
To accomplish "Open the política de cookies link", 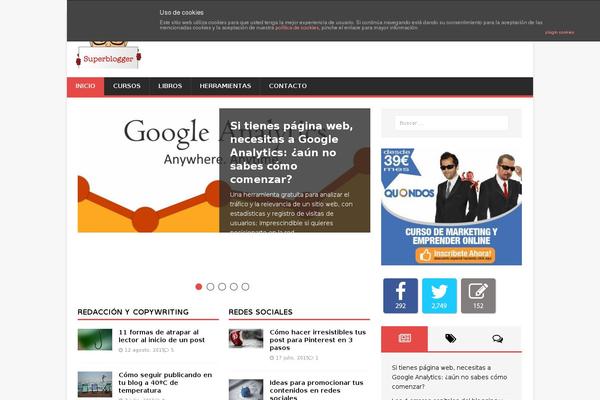I will point(297,28).
